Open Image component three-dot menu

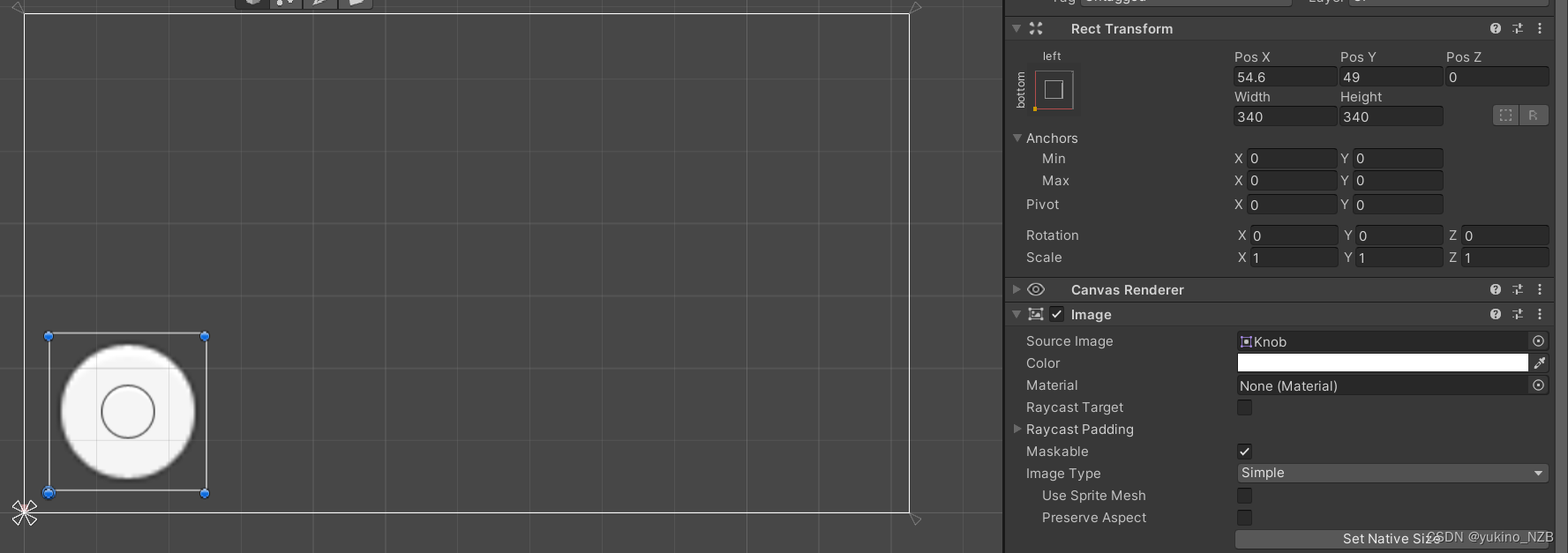pyautogui.click(x=1540, y=314)
